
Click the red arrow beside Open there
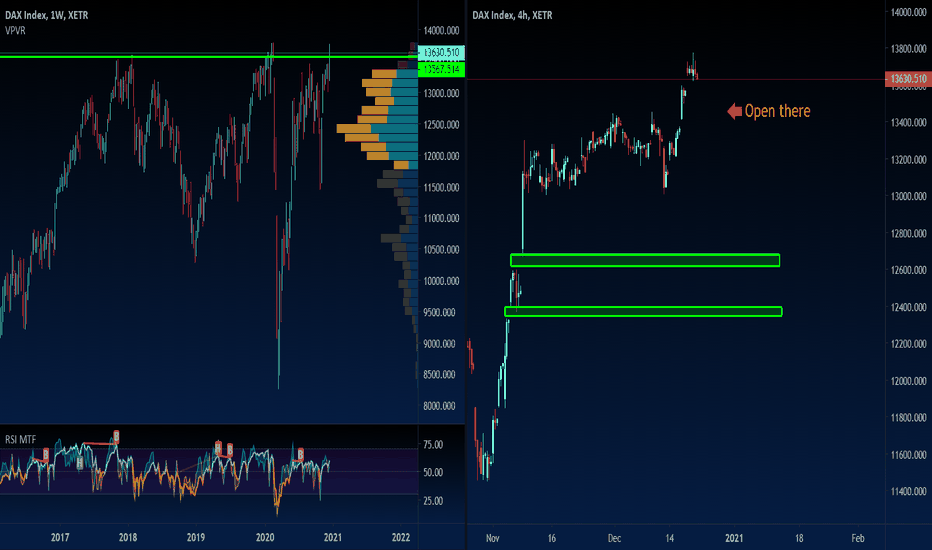(x=735, y=111)
